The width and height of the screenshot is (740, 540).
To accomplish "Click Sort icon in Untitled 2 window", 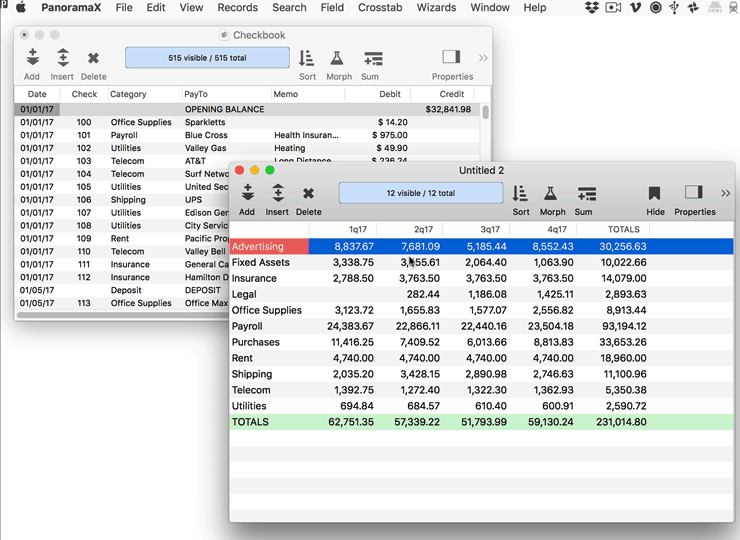I will coord(520,193).
